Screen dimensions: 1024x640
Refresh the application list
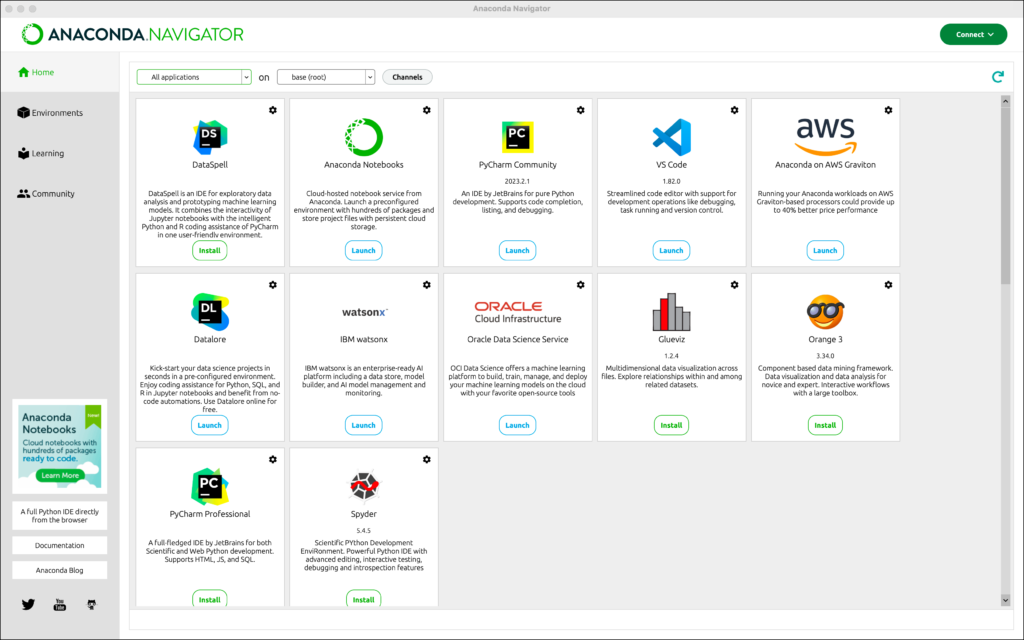[x=997, y=77]
